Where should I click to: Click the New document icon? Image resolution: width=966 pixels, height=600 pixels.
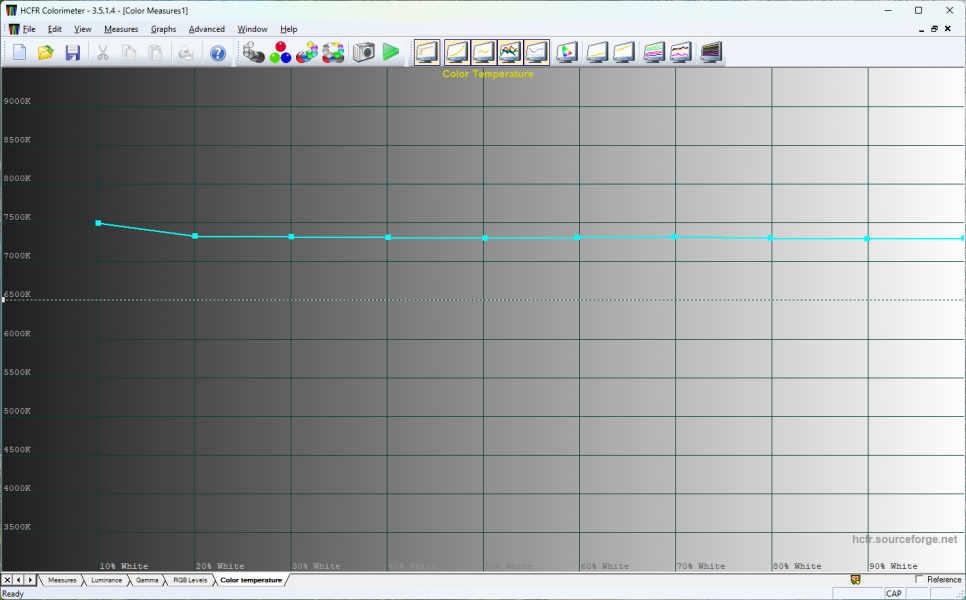click(19, 52)
